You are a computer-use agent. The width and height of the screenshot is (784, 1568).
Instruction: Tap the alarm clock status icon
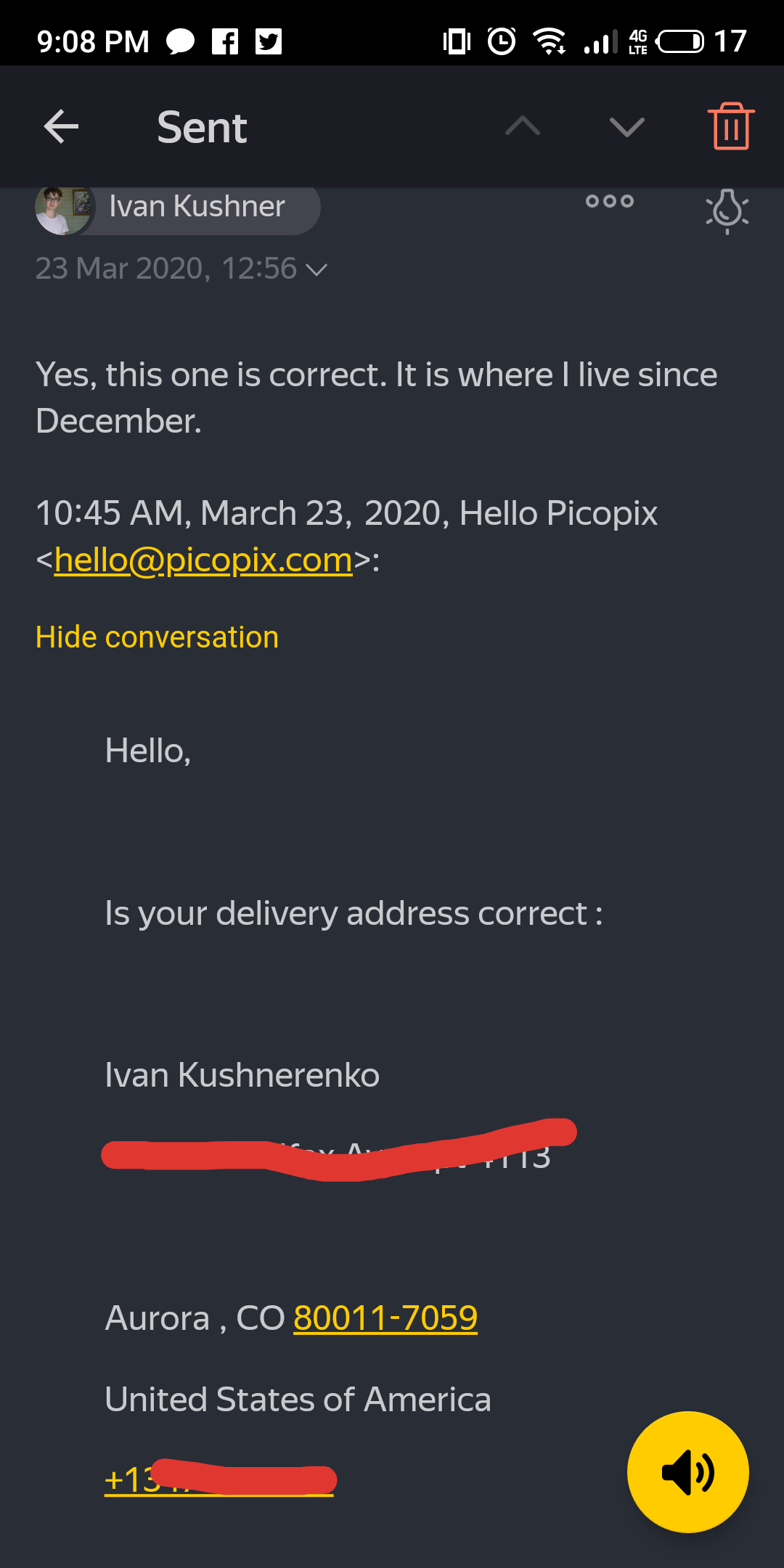[502, 41]
